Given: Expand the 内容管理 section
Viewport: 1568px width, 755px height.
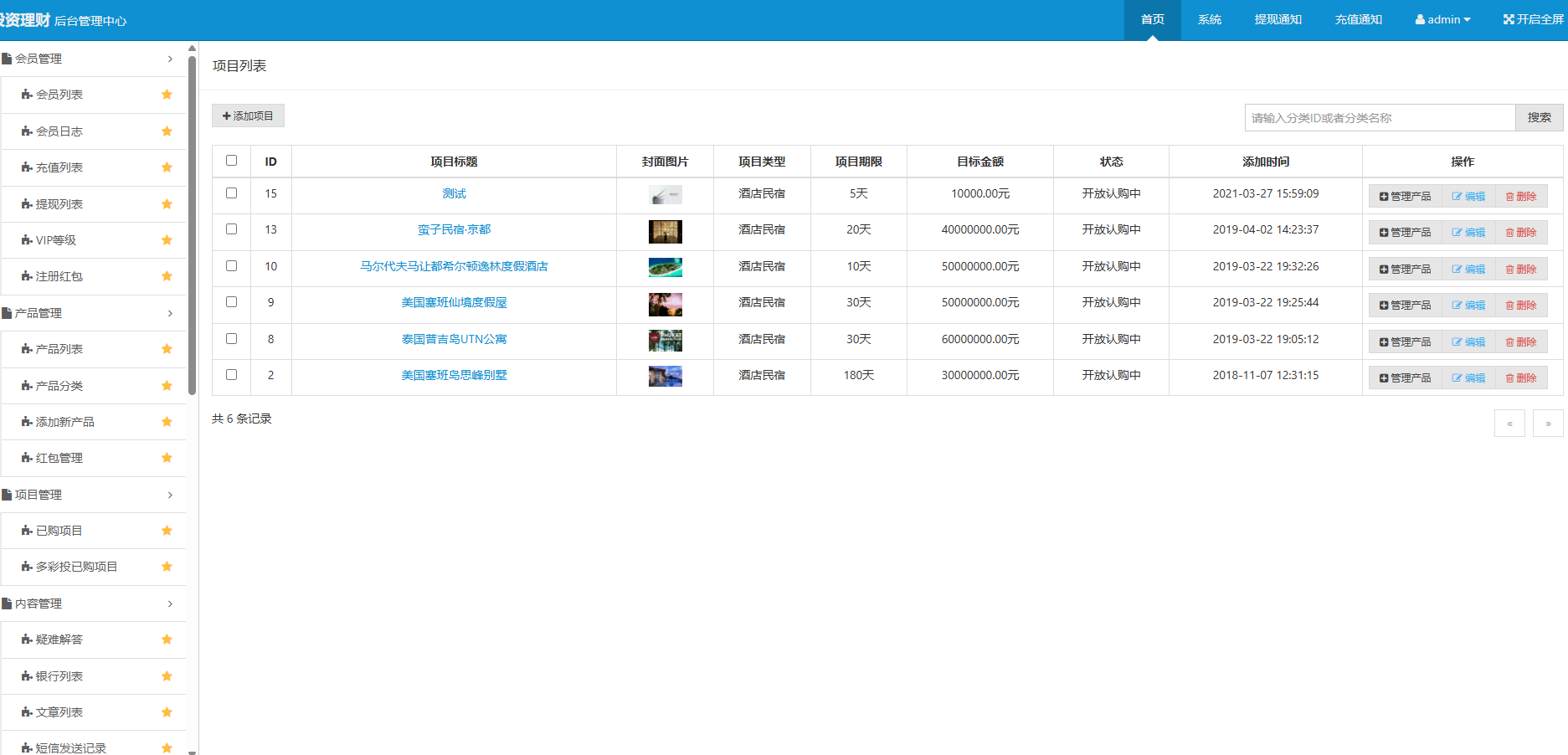Looking at the screenshot, I should pos(39,603).
